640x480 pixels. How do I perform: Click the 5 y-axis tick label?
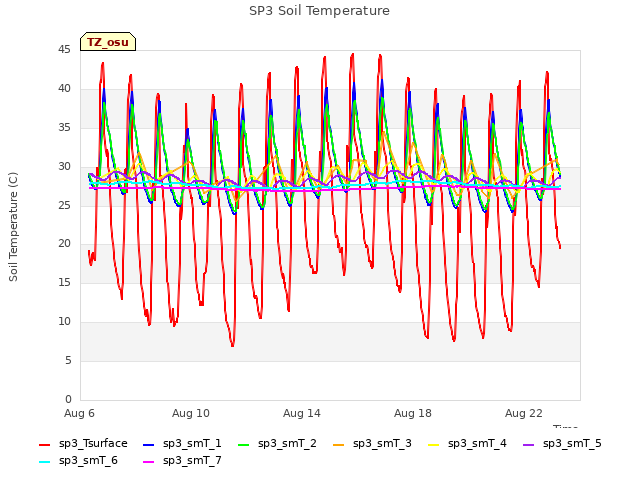pos(68,360)
